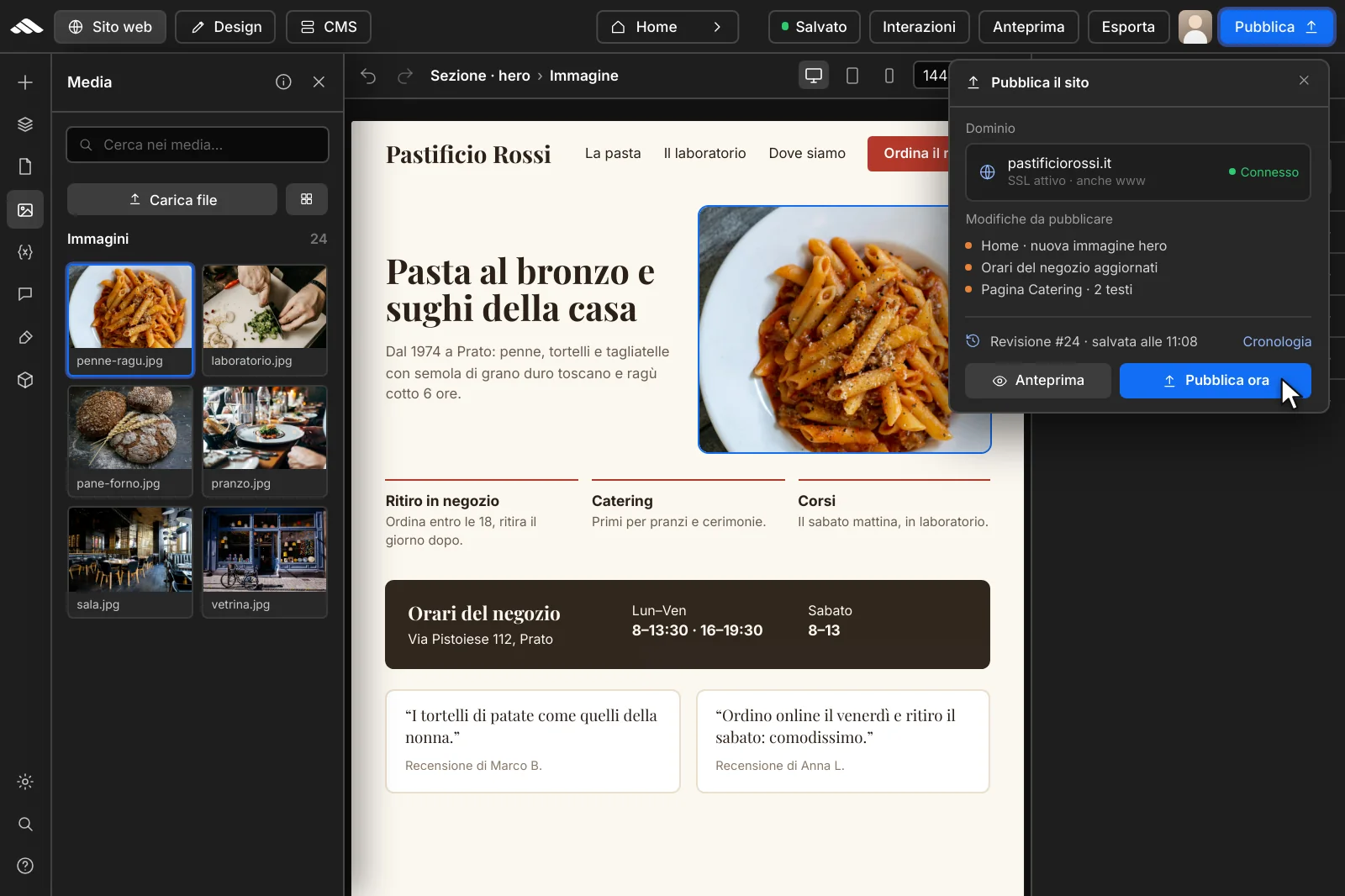
Task: Click the Salvato status indicator
Action: tap(814, 27)
